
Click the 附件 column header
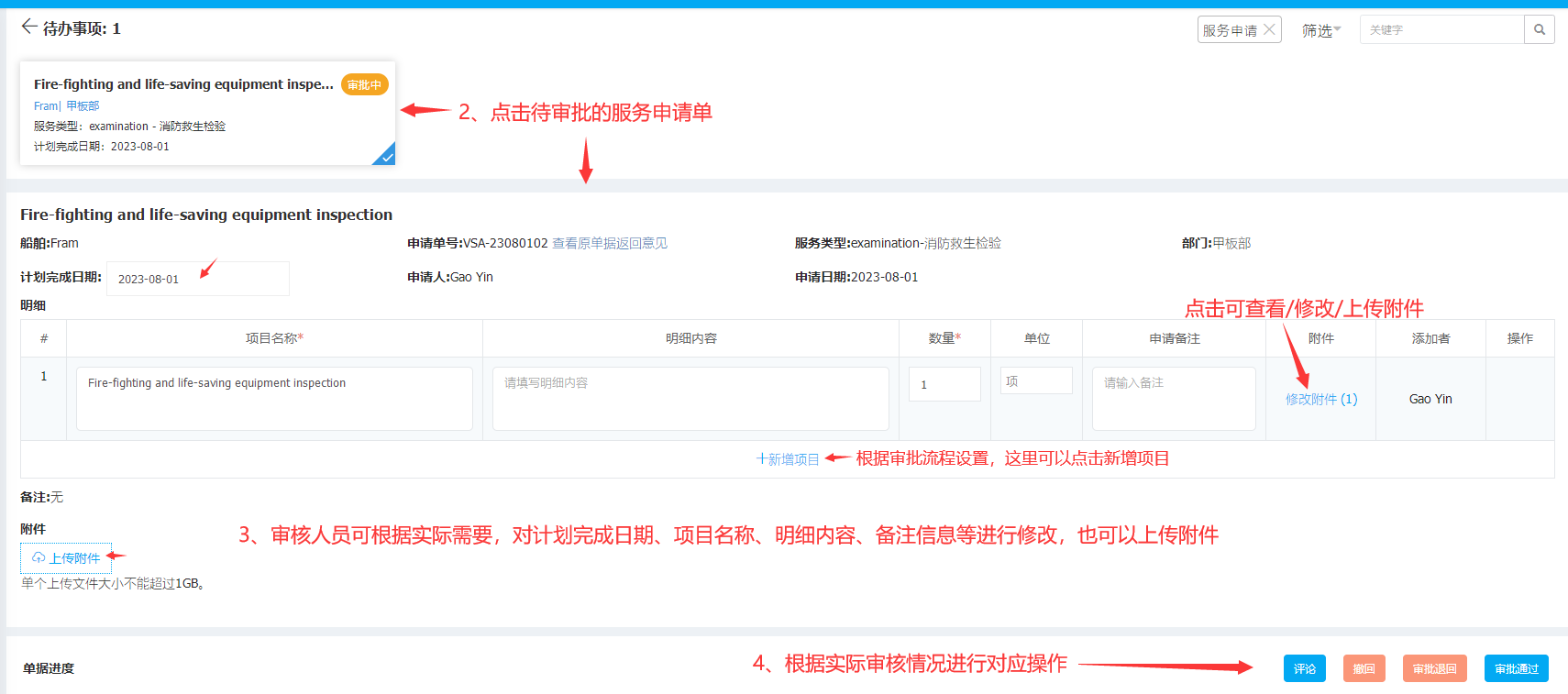[x=1321, y=338]
